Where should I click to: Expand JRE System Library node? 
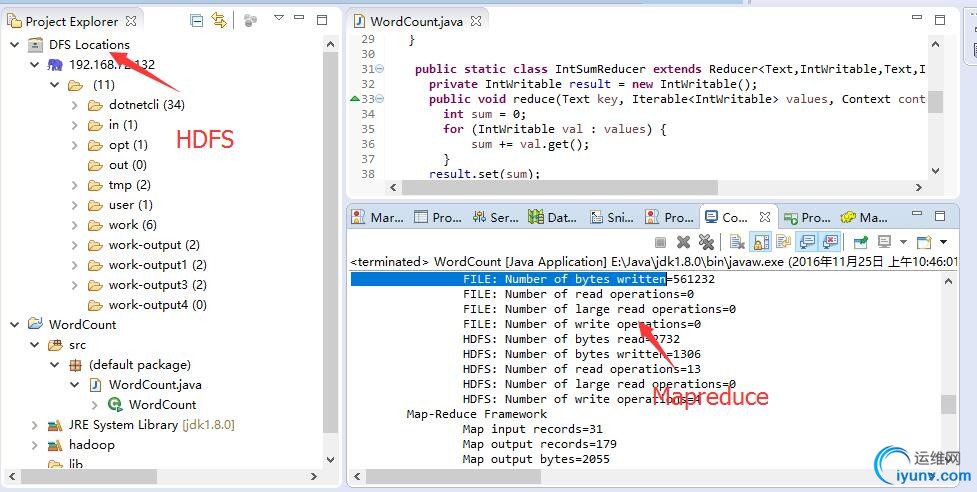tap(35, 425)
